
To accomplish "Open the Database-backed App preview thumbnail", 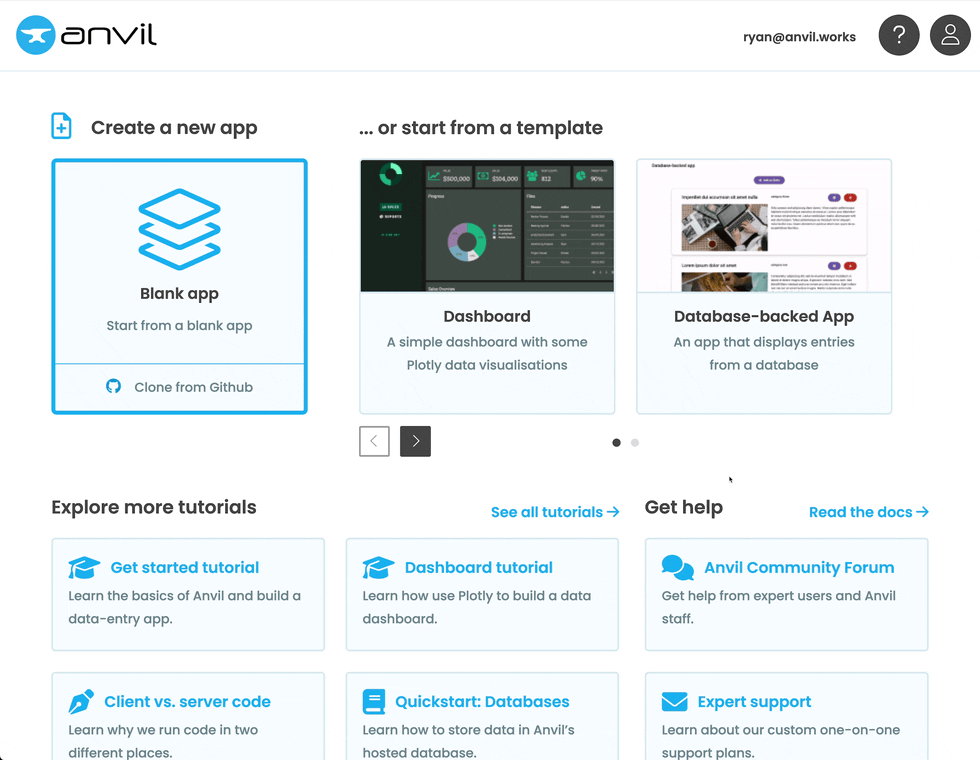I will point(764,226).
